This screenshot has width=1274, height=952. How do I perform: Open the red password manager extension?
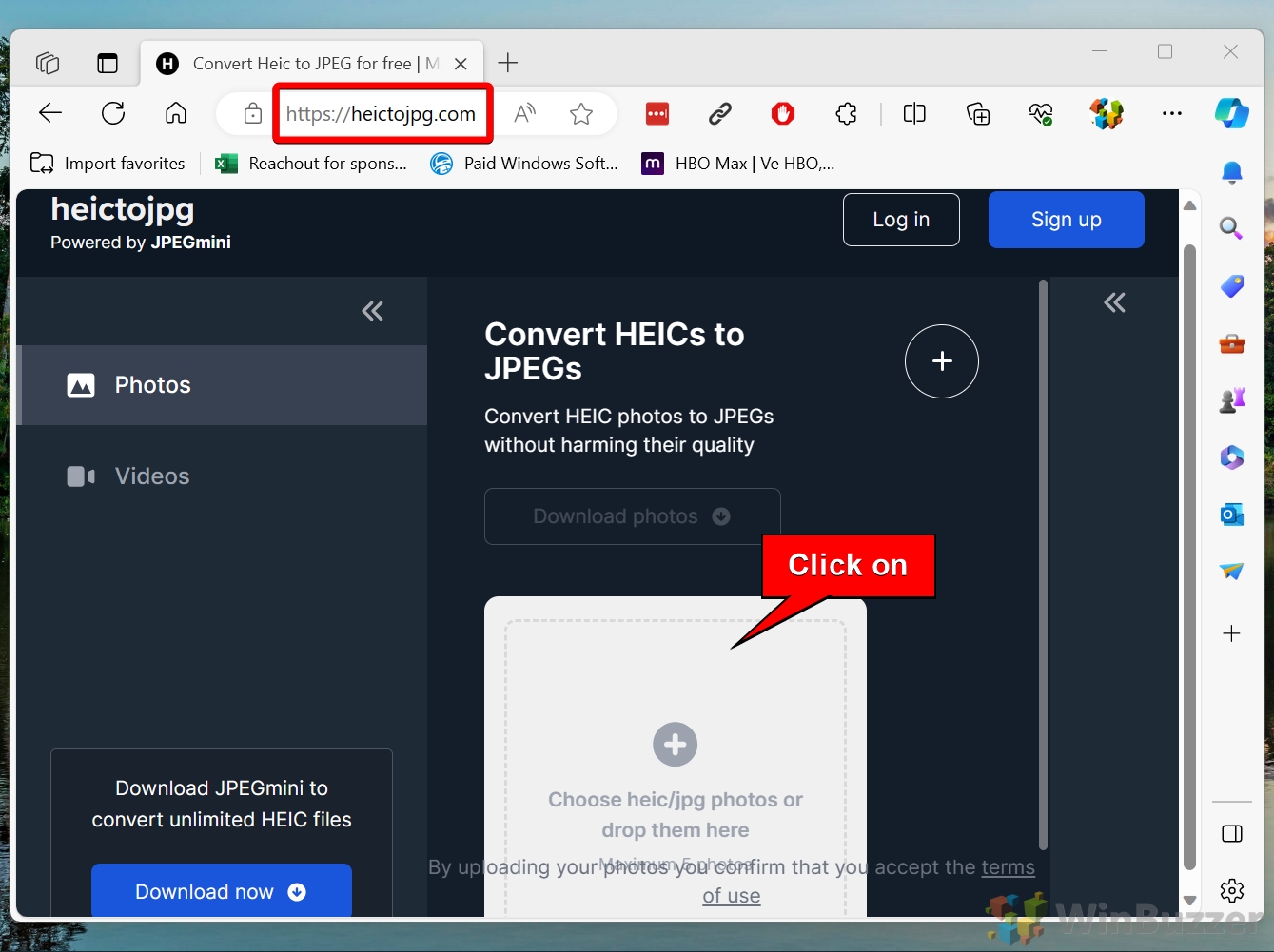pos(657,114)
